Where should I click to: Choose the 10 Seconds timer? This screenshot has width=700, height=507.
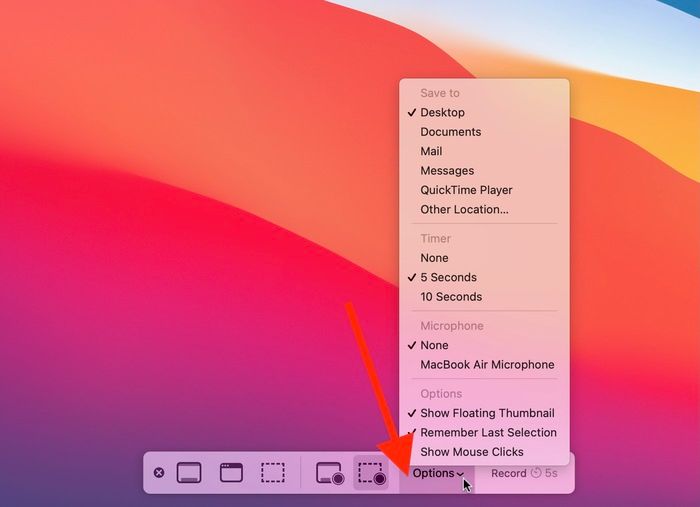click(451, 297)
